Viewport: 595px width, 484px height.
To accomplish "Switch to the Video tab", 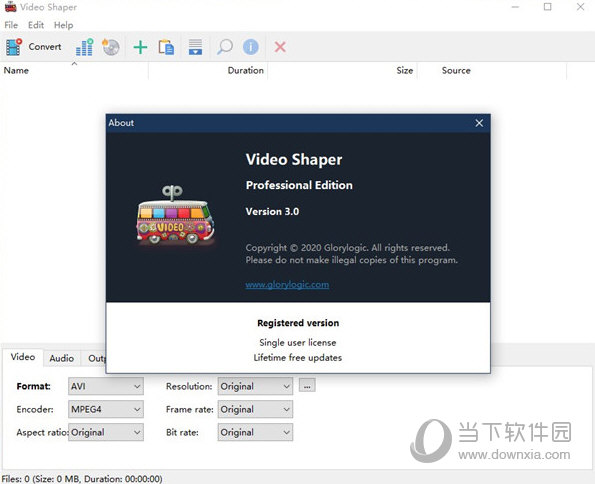I will pyautogui.click(x=23, y=357).
